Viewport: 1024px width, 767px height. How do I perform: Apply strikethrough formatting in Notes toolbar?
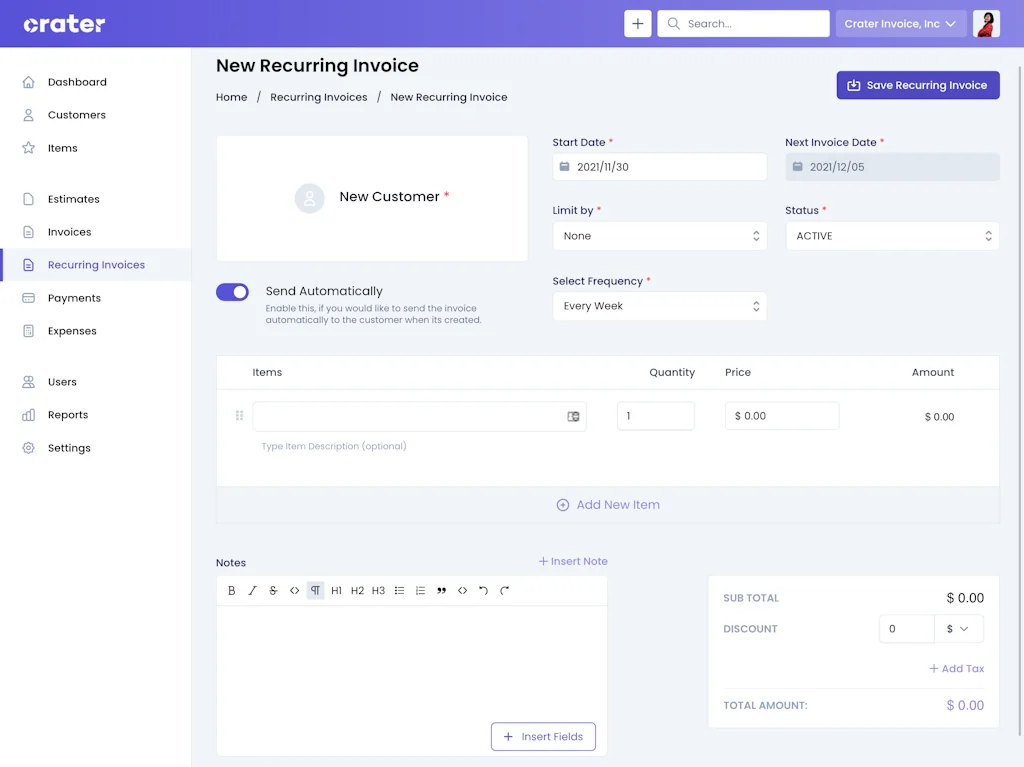273,591
